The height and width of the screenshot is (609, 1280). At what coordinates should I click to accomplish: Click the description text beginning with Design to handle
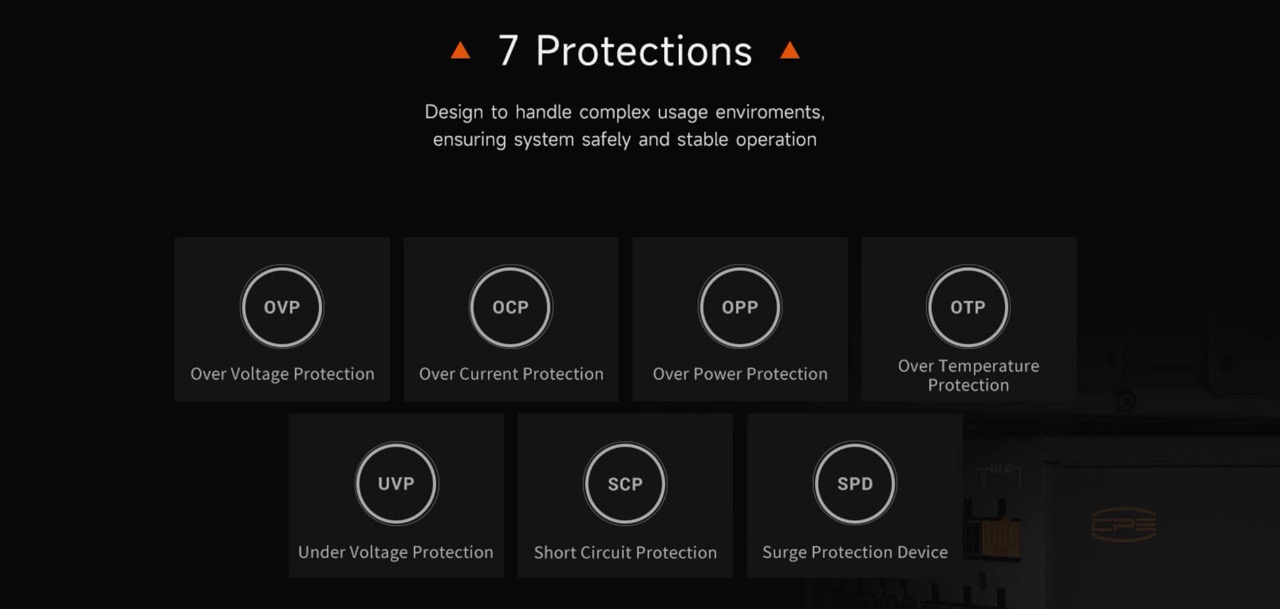pyautogui.click(x=625, y=111)
